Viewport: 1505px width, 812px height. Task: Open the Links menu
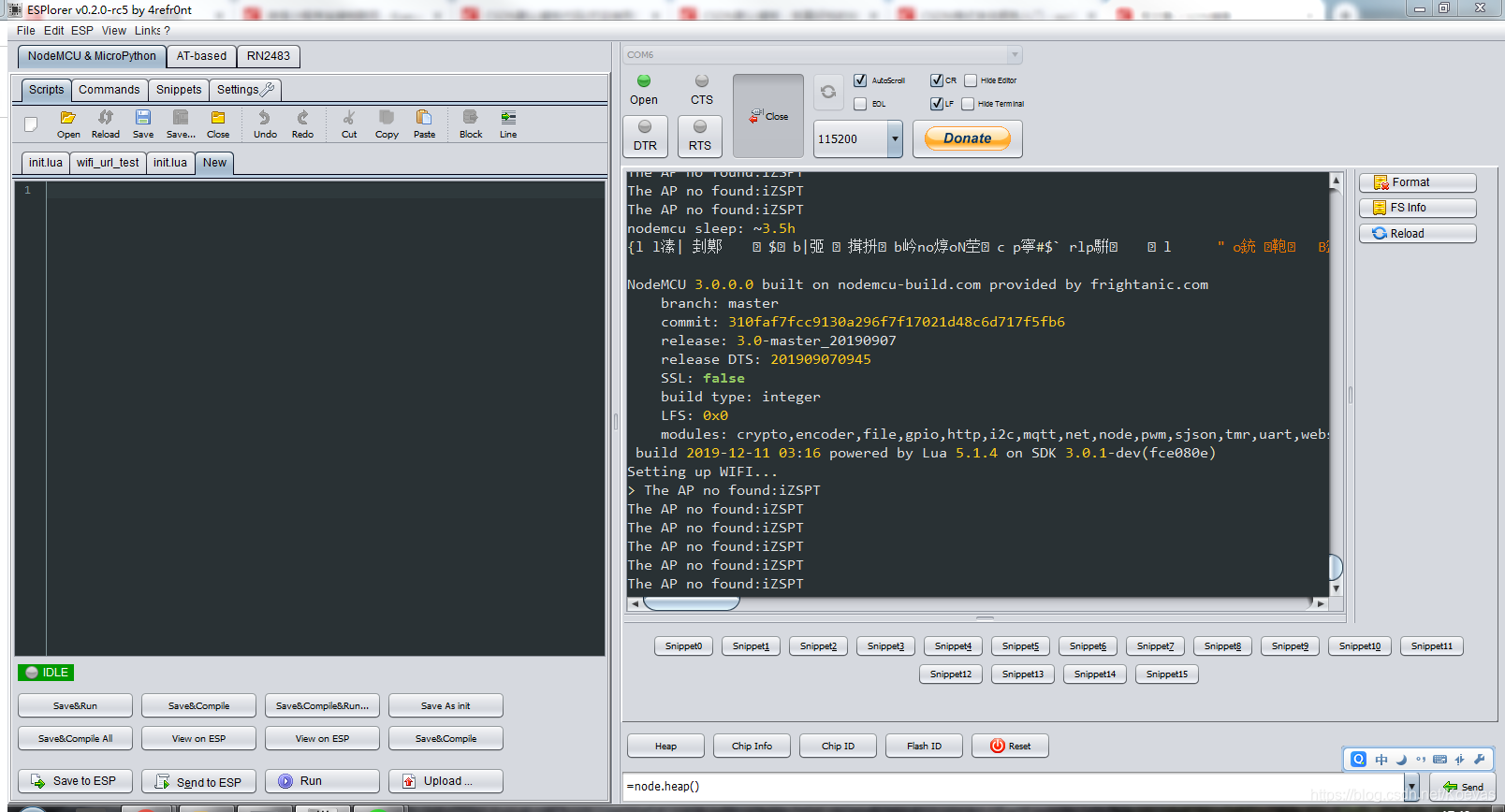click(x=147, y=31)
